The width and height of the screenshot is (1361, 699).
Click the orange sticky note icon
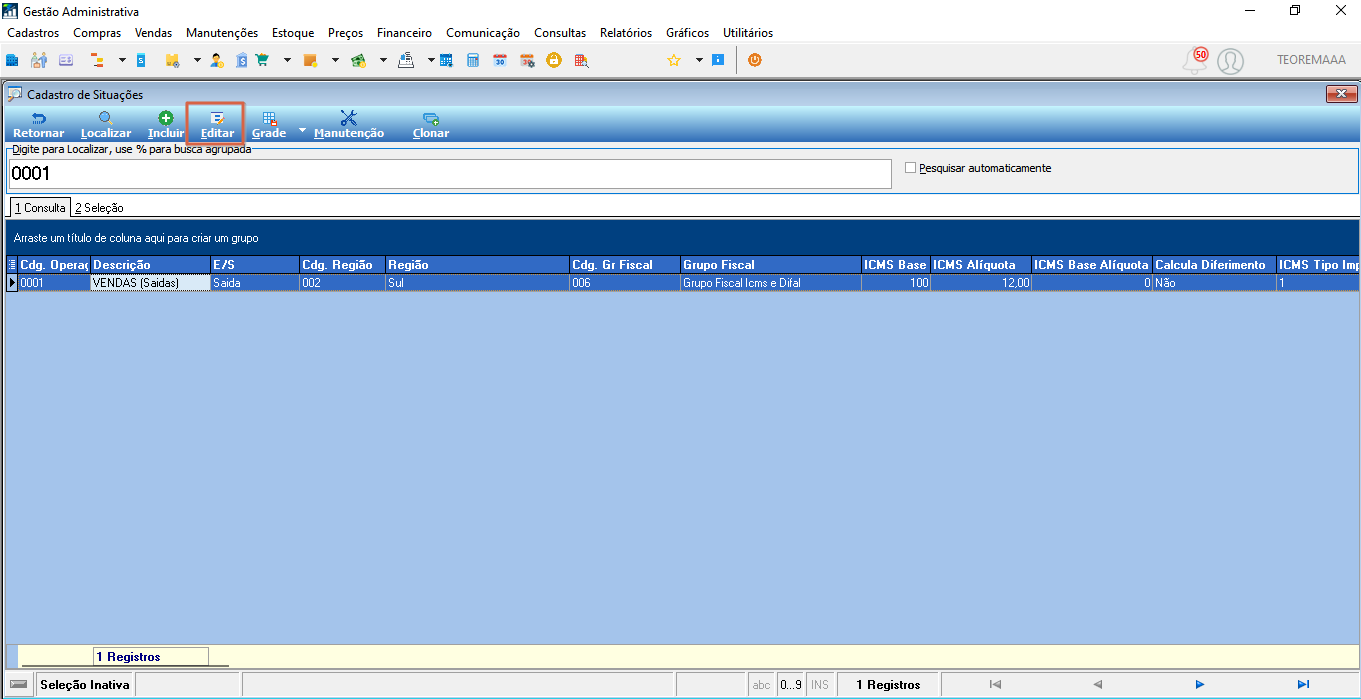pyautogui.click(x=310, y=60)
